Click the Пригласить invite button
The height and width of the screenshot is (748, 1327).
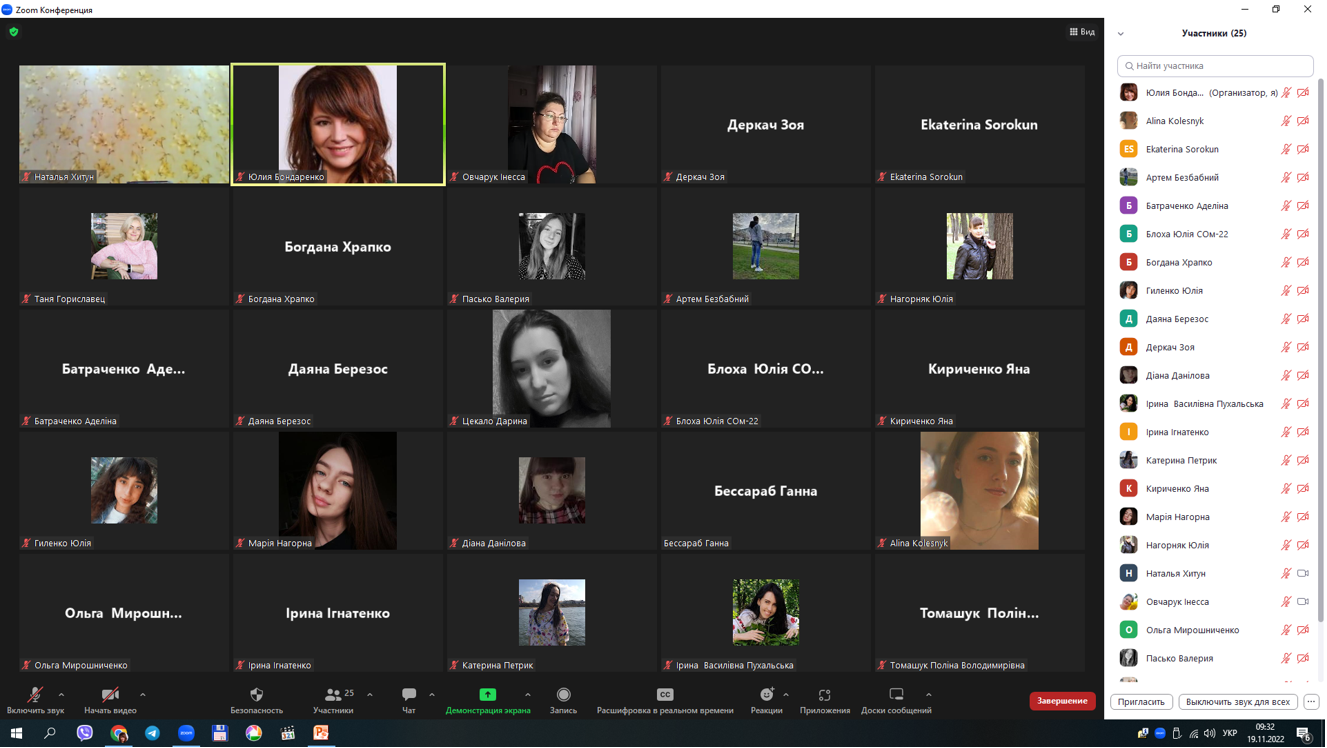click(x=1141, y=702)
